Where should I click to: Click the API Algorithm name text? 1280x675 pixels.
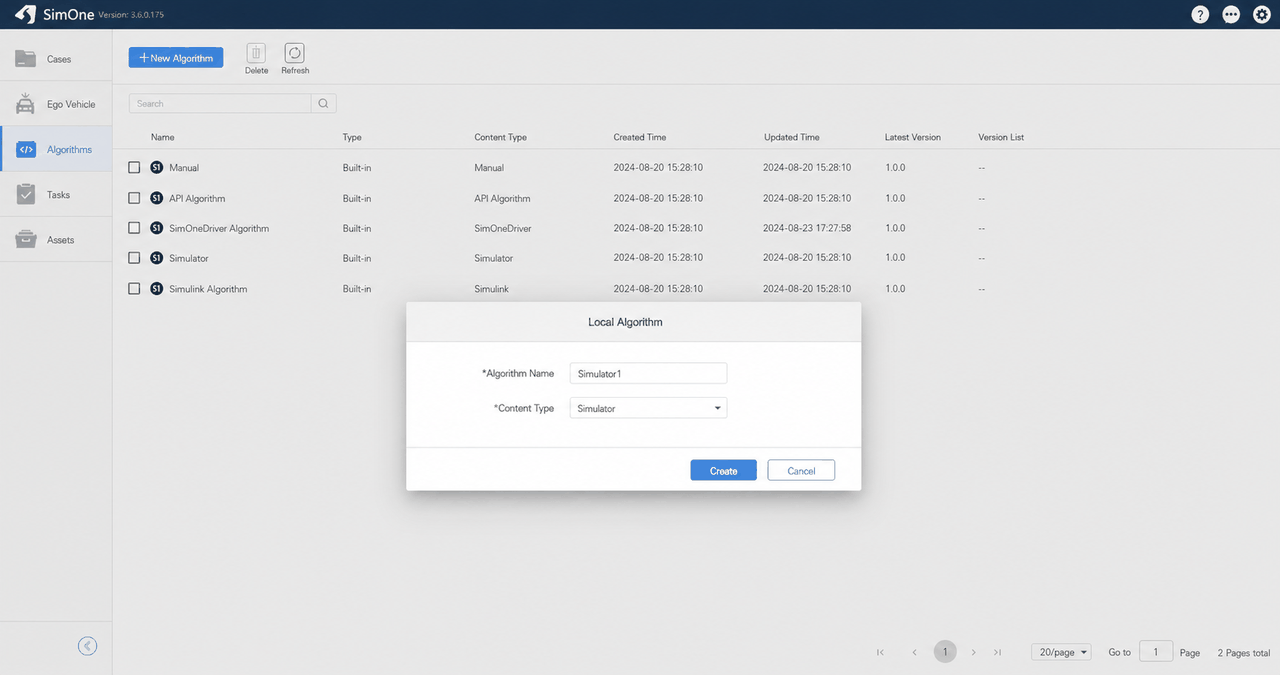[x=197, y=198]
